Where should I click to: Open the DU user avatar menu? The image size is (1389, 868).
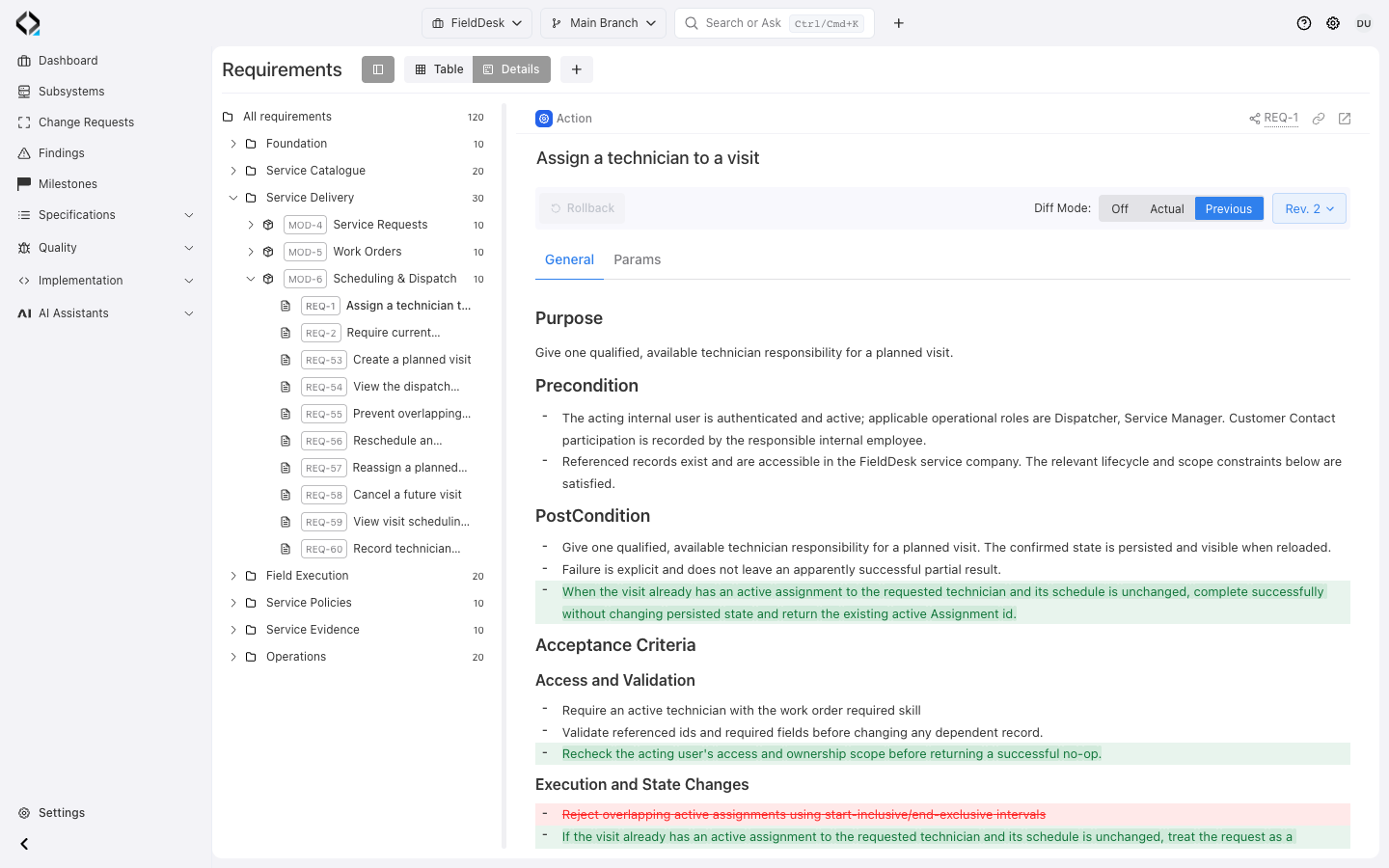[1364, 23]
